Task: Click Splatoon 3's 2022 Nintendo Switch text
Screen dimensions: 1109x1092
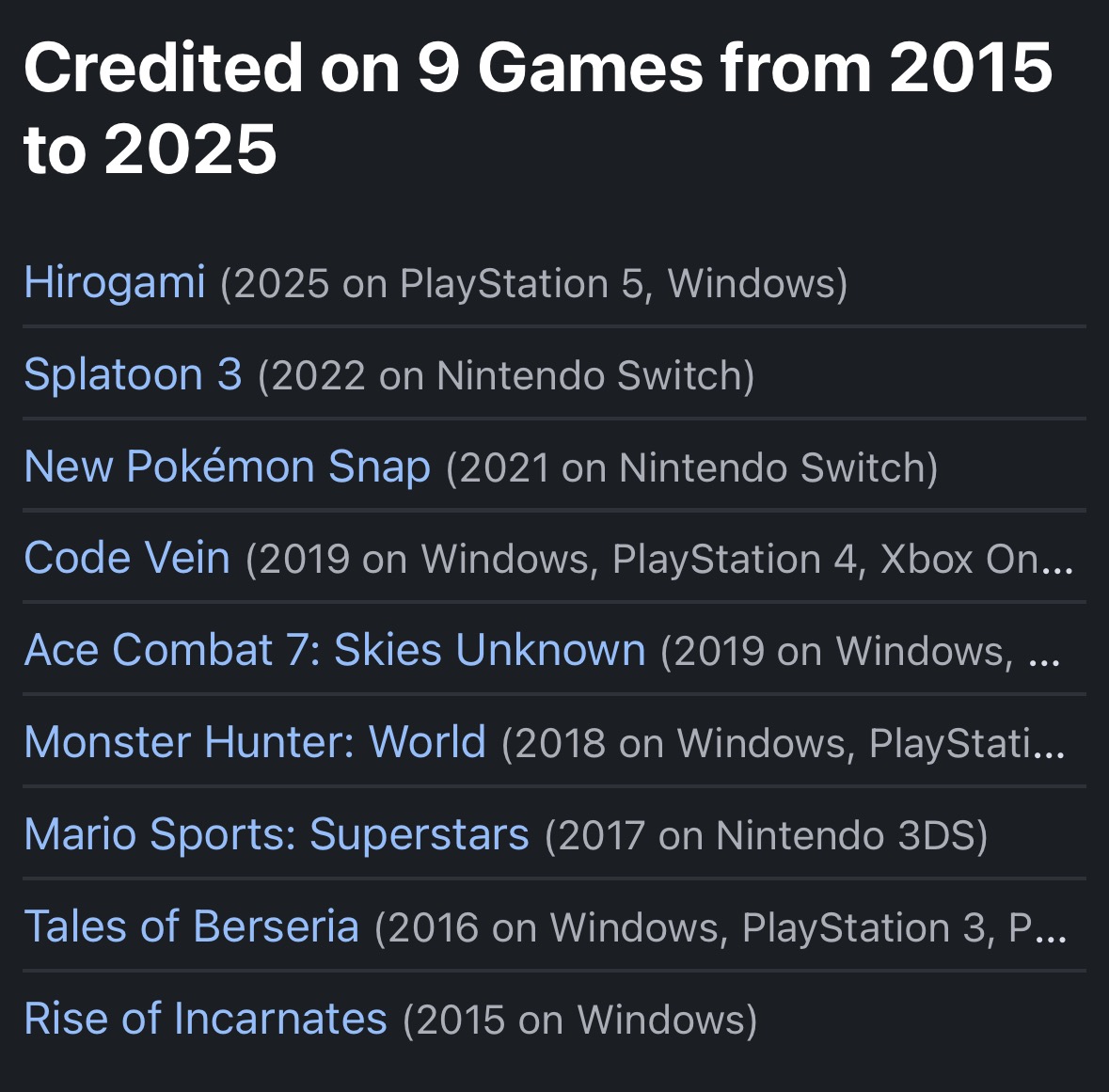Action: click(506, 376)
